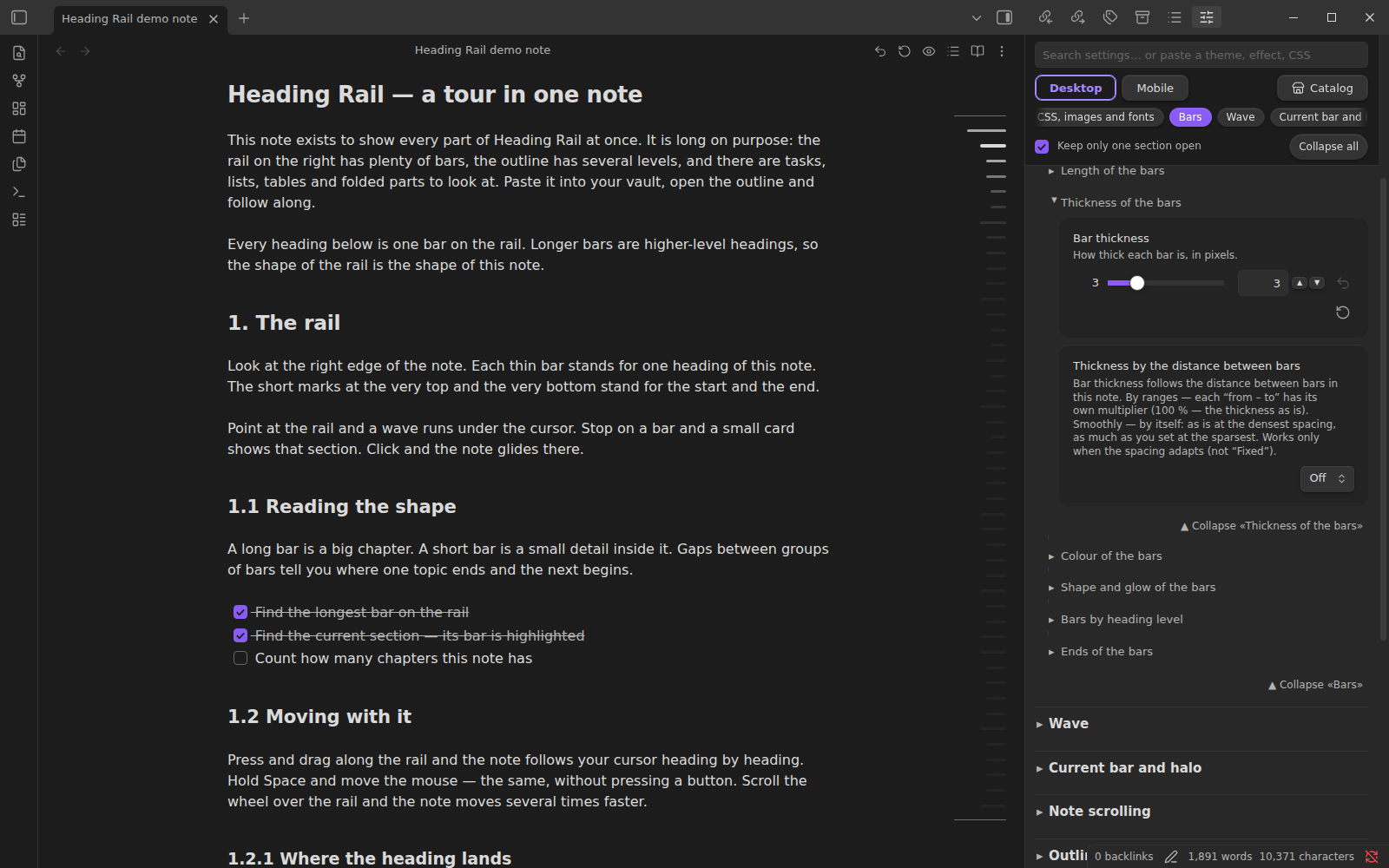Select the Desktop tab
The image size is (1389, 868).
[1075, 88]
